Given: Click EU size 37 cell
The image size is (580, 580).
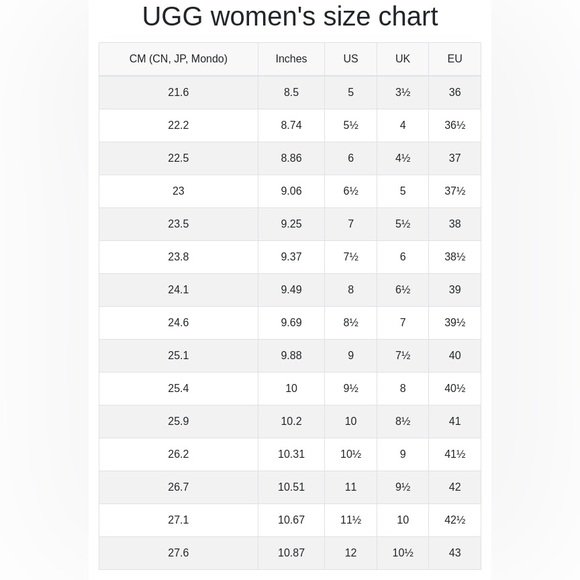Looking at the screenshot, I should point(455,158).
